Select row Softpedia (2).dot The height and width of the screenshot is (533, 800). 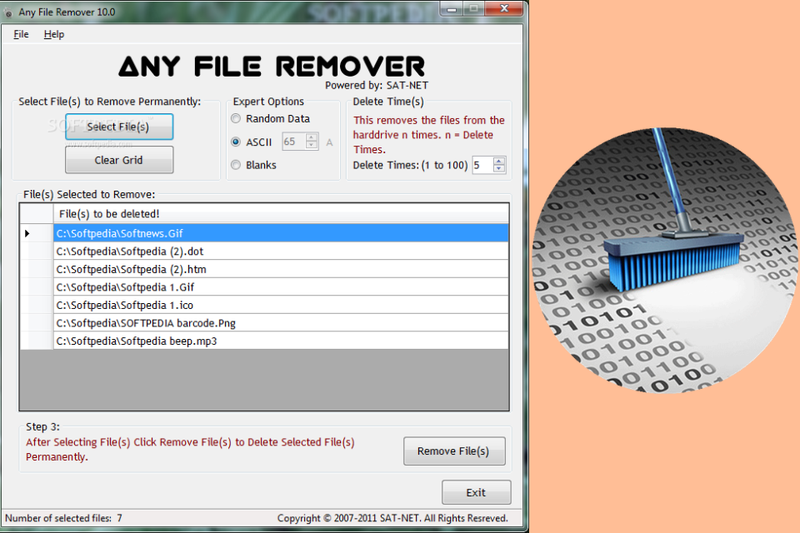(281, 251)
